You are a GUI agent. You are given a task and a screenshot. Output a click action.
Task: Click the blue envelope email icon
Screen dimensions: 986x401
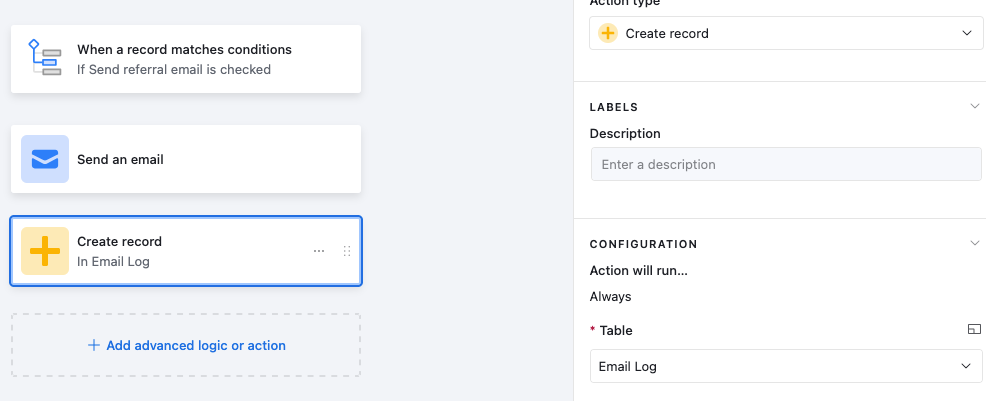[x=45, y=159]
